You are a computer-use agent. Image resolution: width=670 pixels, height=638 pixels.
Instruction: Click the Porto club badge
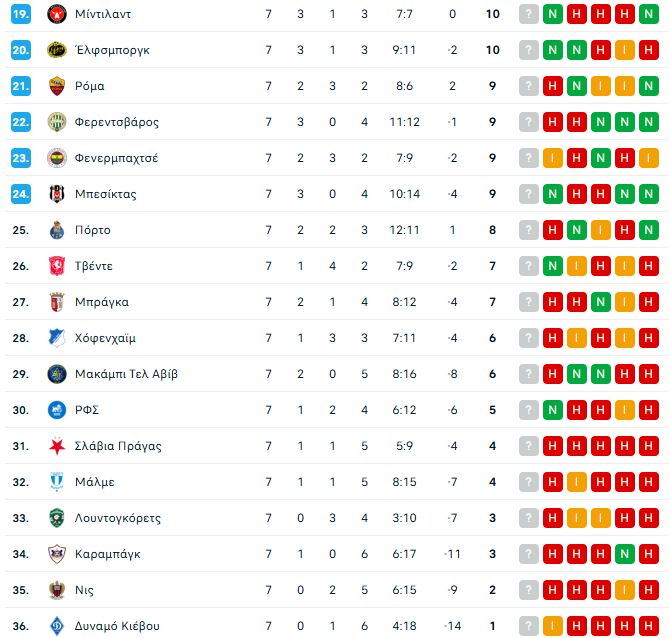coord(57,230)
